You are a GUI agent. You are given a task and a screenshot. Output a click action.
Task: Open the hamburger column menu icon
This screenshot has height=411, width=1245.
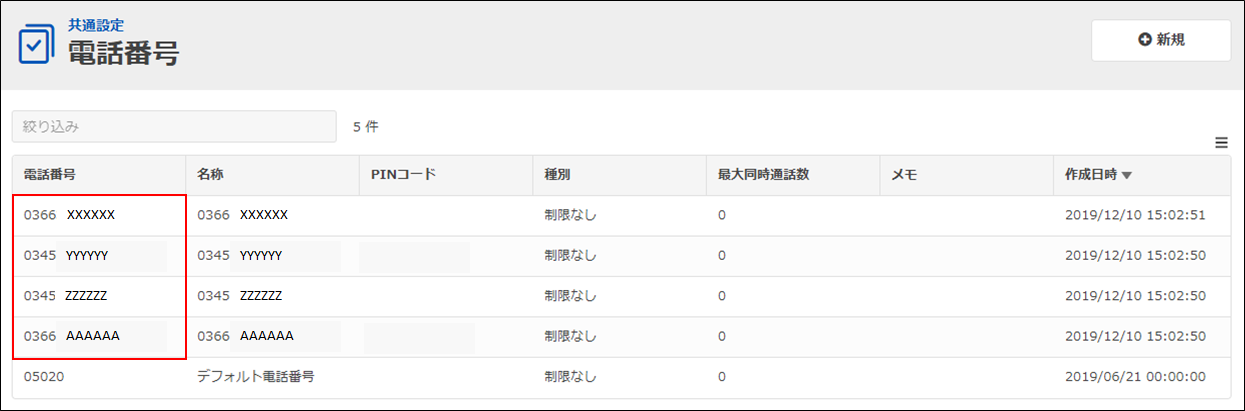[x=1220, y=143]
